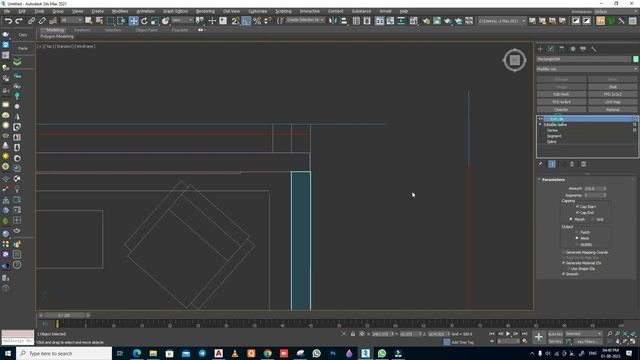
Task: Activate Select and Scale tool
Action: (155, 21)
